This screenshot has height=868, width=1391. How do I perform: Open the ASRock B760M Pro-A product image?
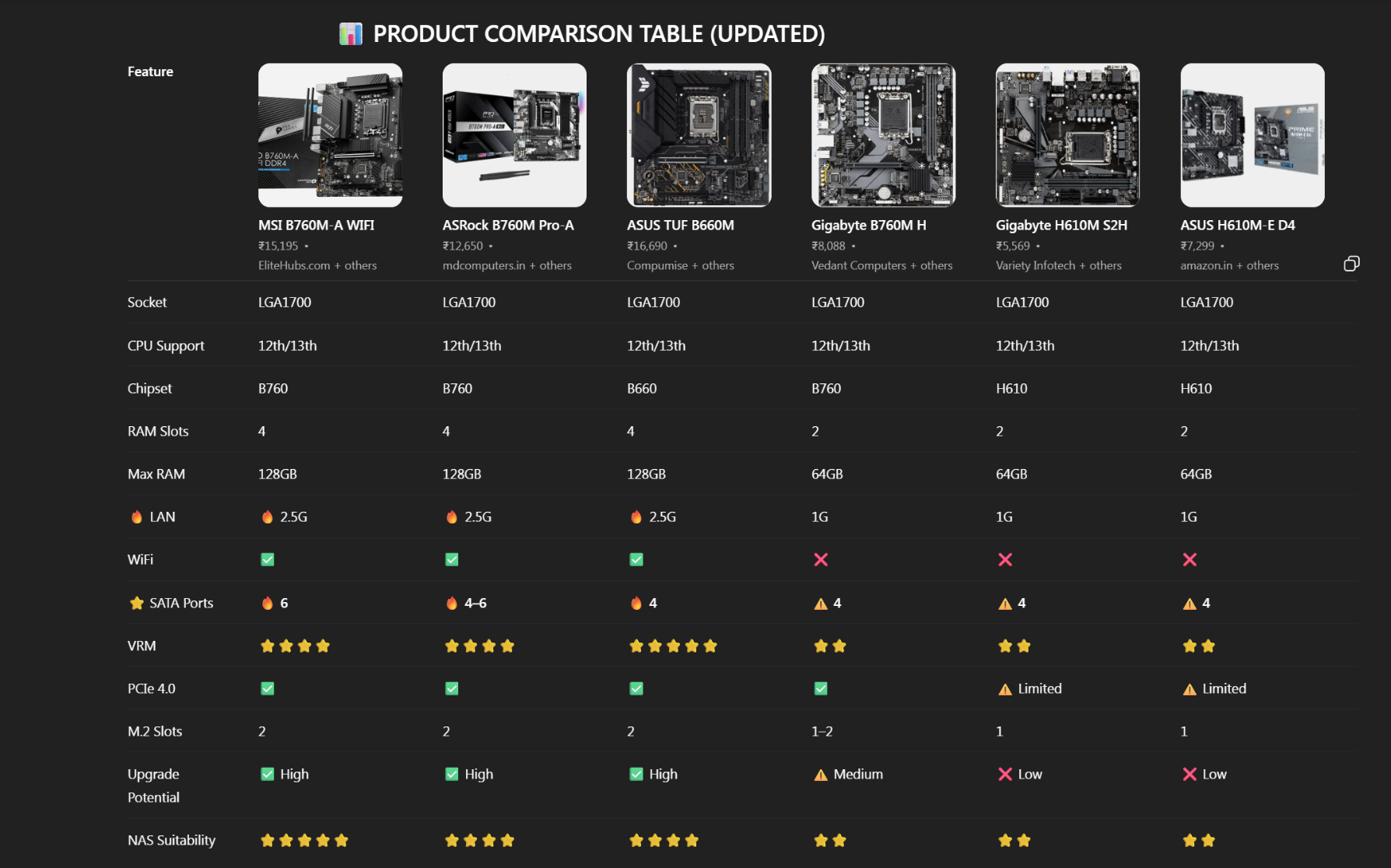pyautogui.click(x=515, y=135)
